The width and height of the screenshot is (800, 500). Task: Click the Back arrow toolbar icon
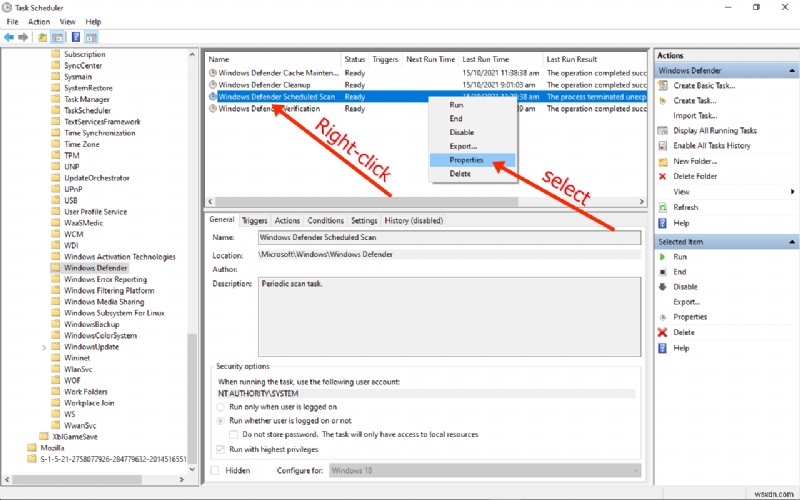tap(9, 37)
